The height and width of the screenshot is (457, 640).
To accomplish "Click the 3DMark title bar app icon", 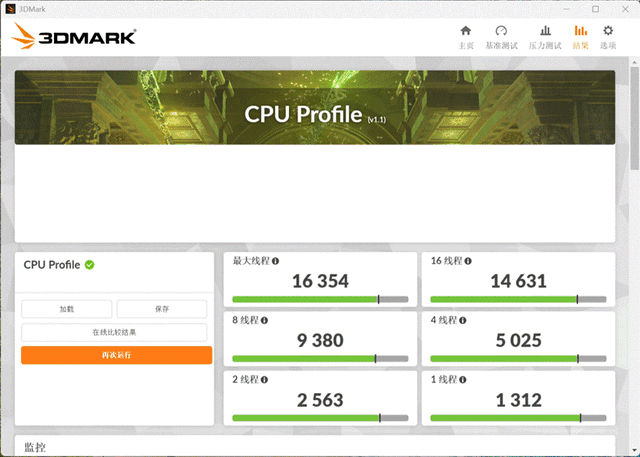I will click(x=10, y=9).
